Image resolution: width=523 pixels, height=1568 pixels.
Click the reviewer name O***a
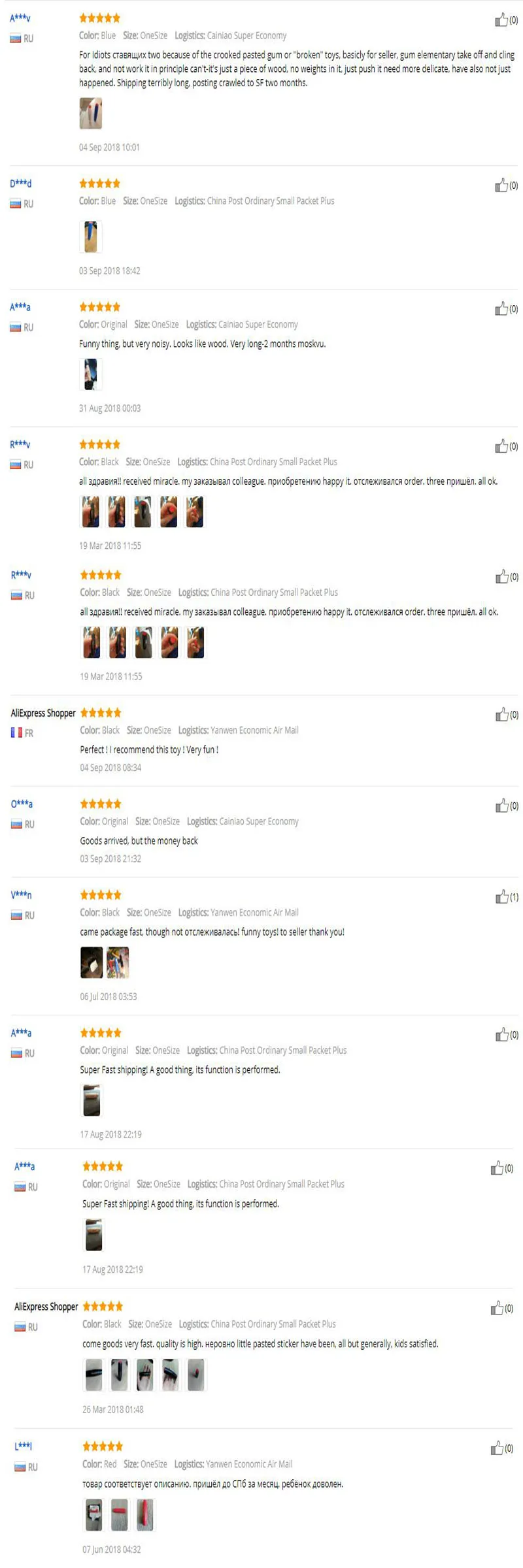[x=22, y=804]
